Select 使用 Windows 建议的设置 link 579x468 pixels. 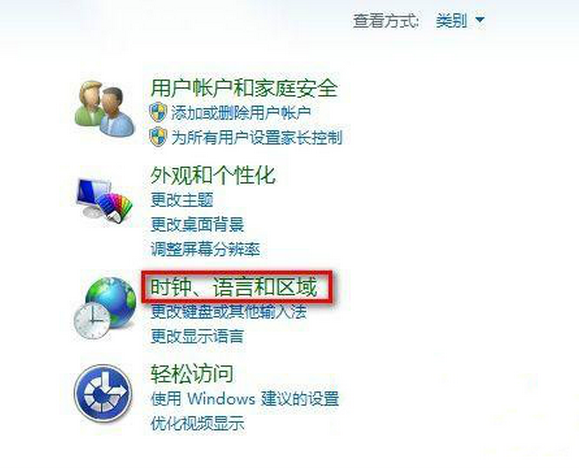tap(245, 399)
